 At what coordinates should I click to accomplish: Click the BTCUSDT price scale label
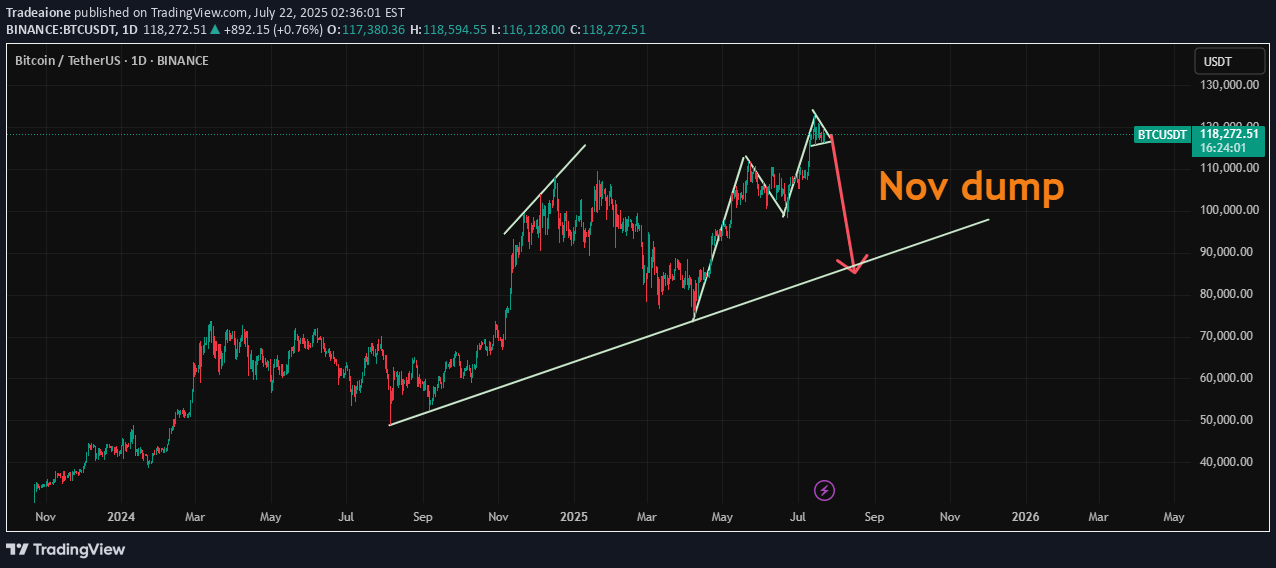point(1162,134)
